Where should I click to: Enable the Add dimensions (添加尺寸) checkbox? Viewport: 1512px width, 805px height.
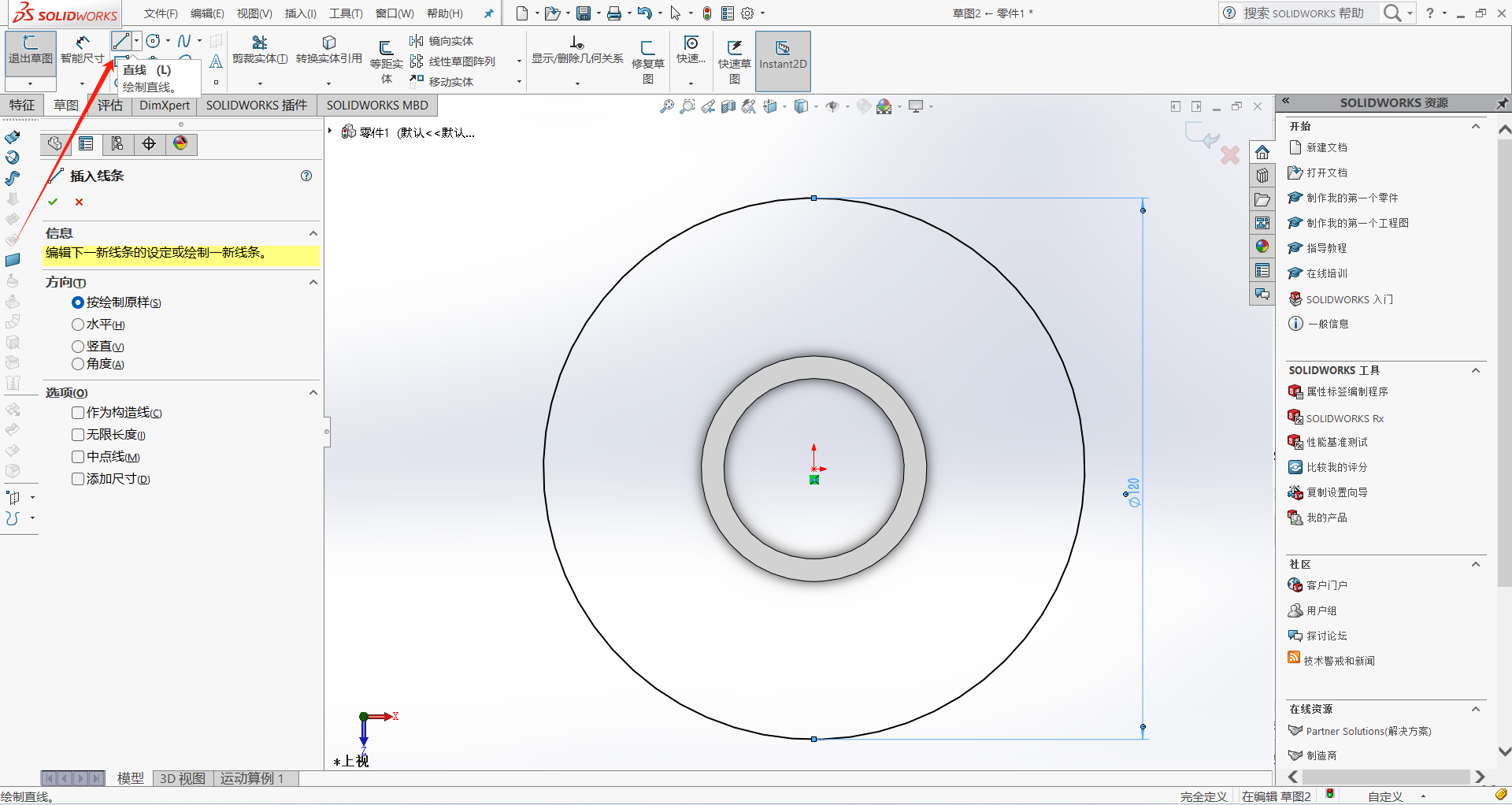coord(78,479)
